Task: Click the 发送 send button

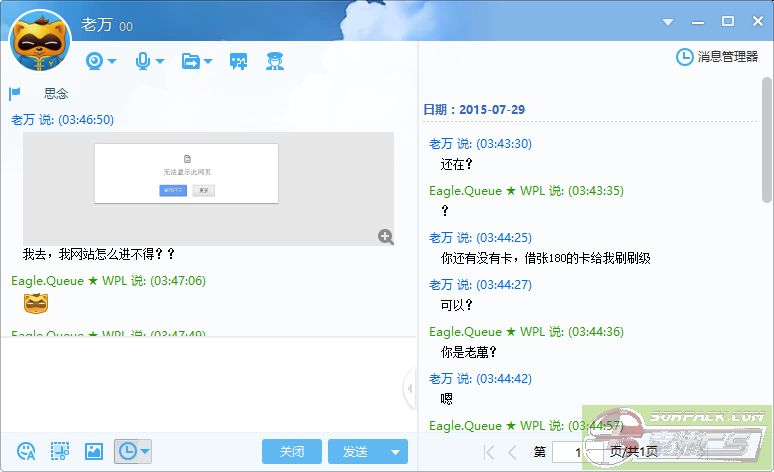Action: tap(355, 451)
